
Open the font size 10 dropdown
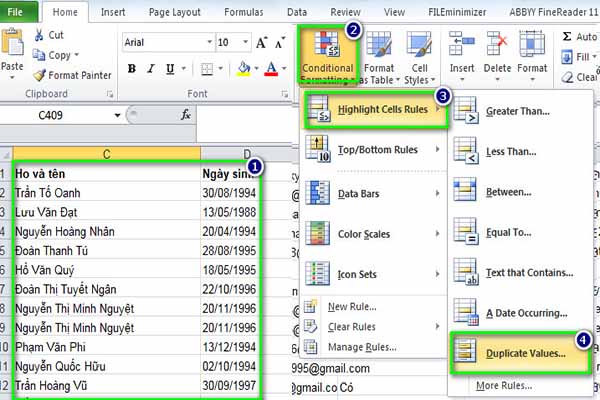tap(245, 42)
